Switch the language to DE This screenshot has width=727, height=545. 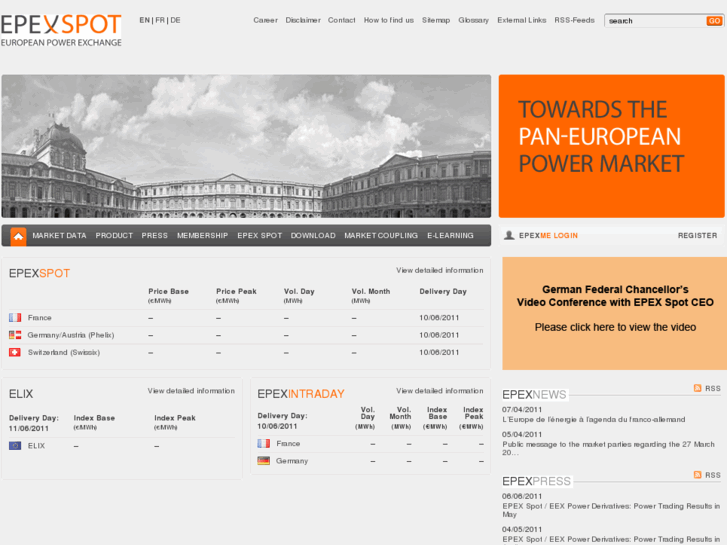pyautogui.click(x=175, y=20)
